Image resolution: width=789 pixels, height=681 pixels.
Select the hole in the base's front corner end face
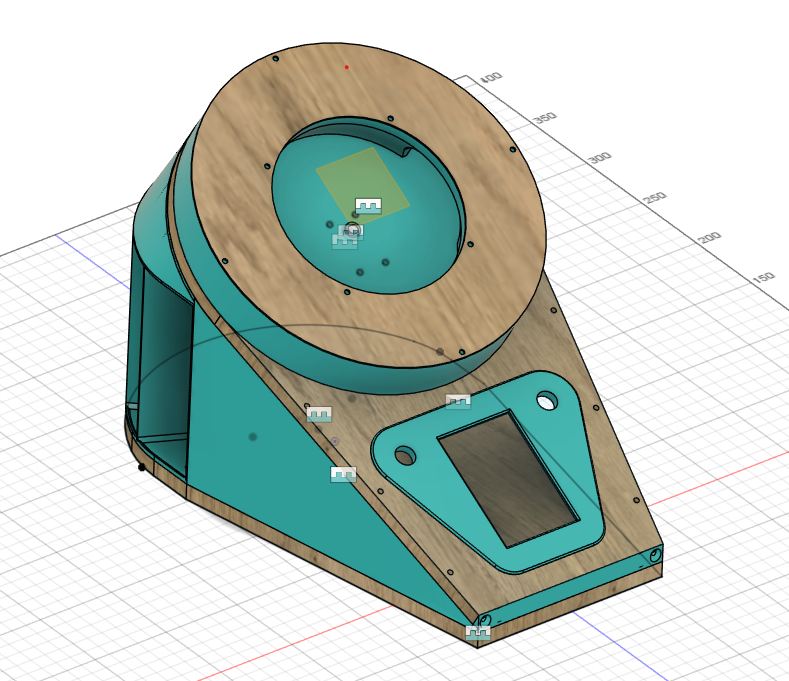point(485,620)
